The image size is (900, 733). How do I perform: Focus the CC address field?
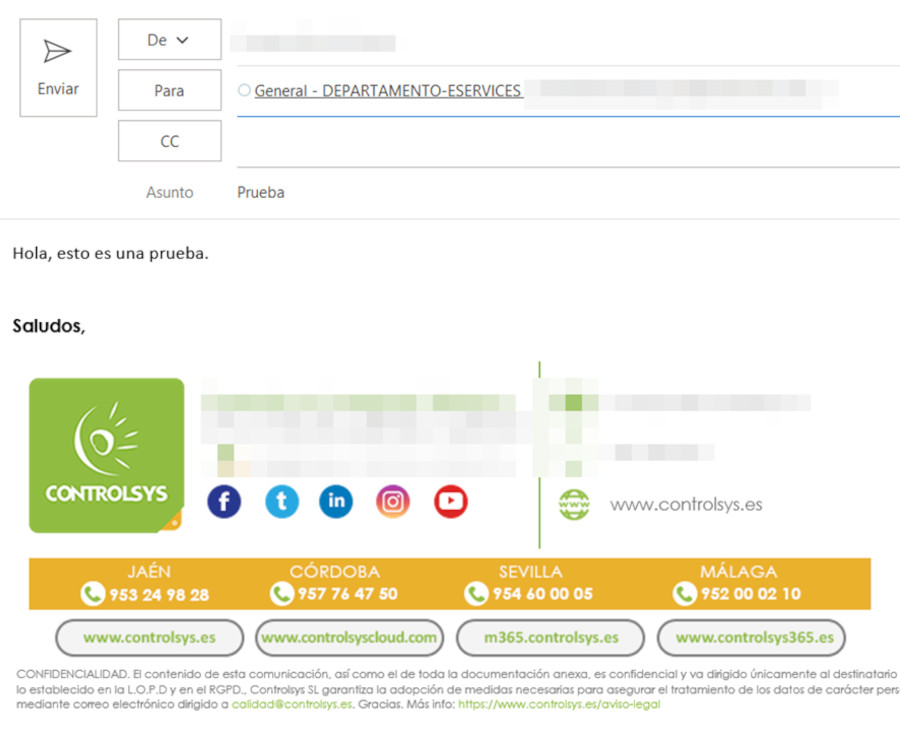[568, 142]
